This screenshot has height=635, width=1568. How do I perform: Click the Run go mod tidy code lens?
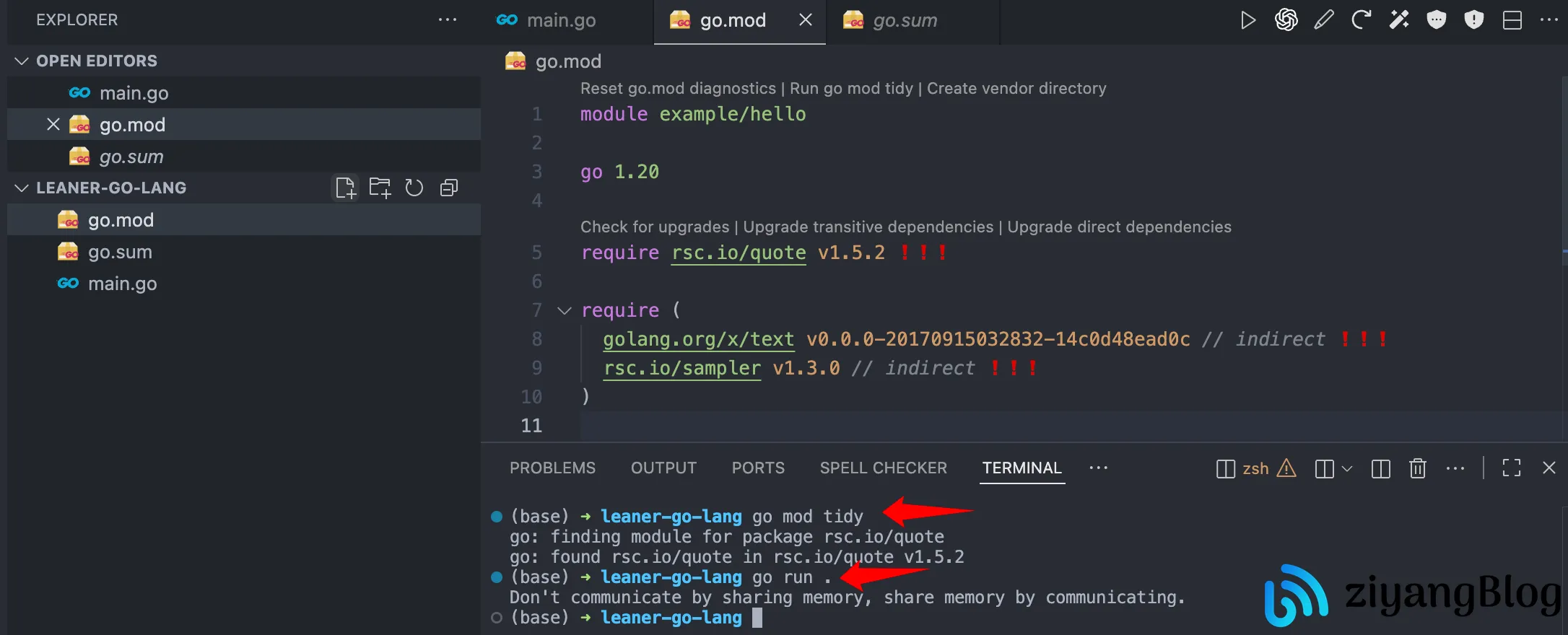851,89
